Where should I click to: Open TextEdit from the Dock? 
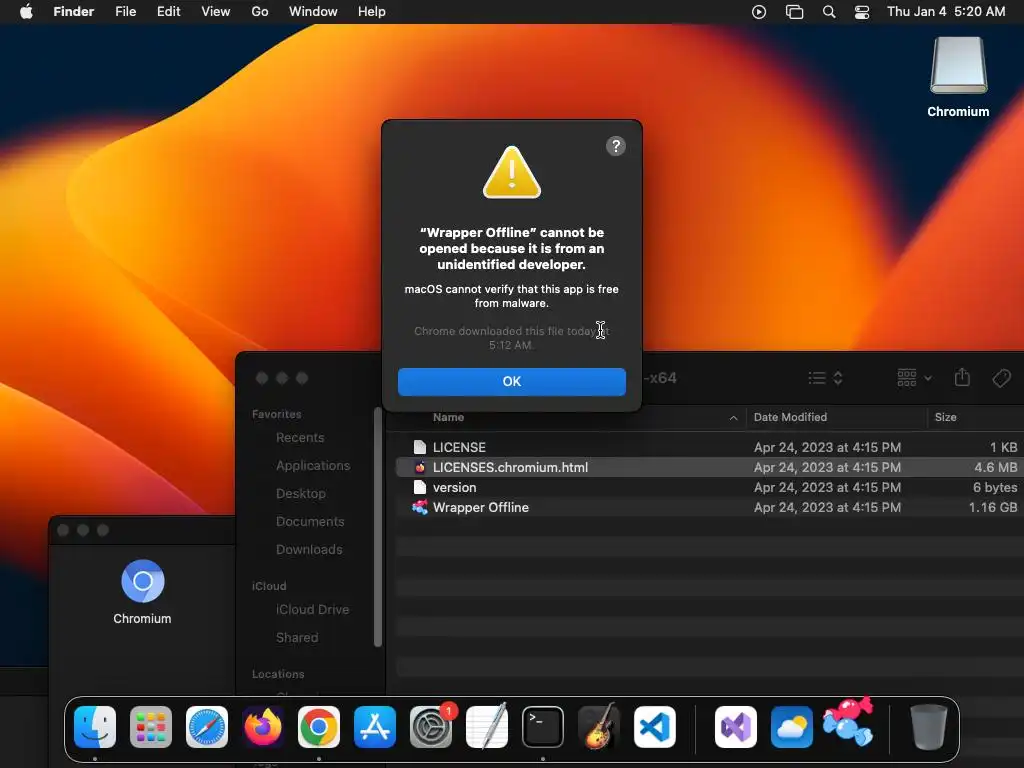click(x=487, y=727)
